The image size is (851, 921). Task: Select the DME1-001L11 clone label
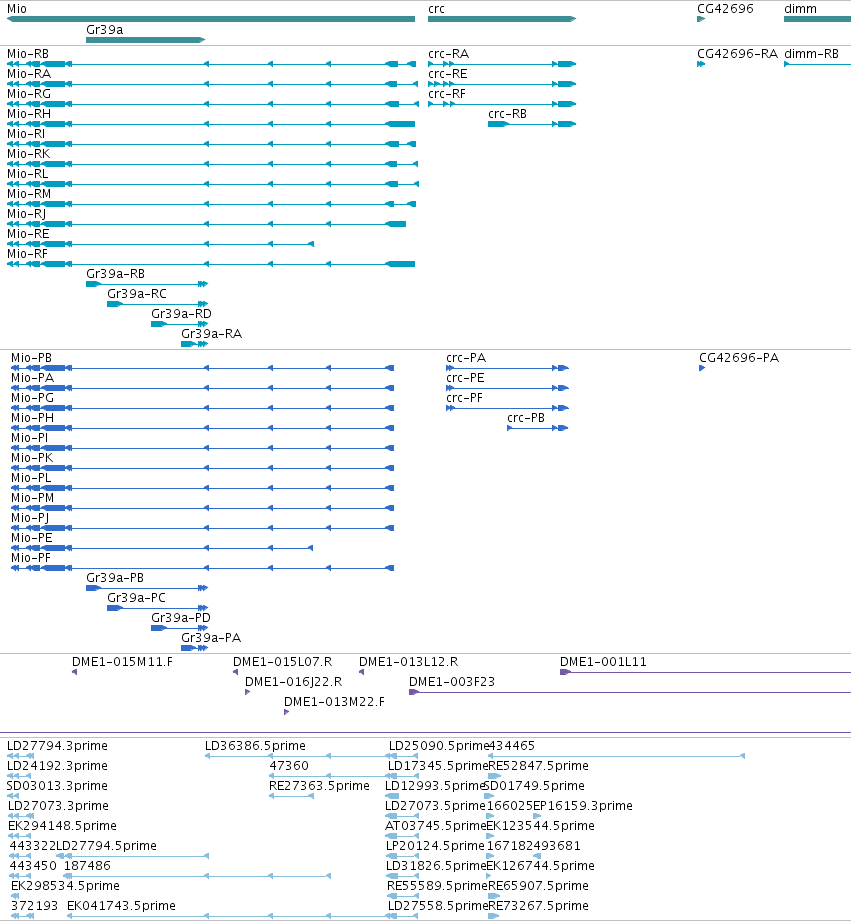[603, 662]
